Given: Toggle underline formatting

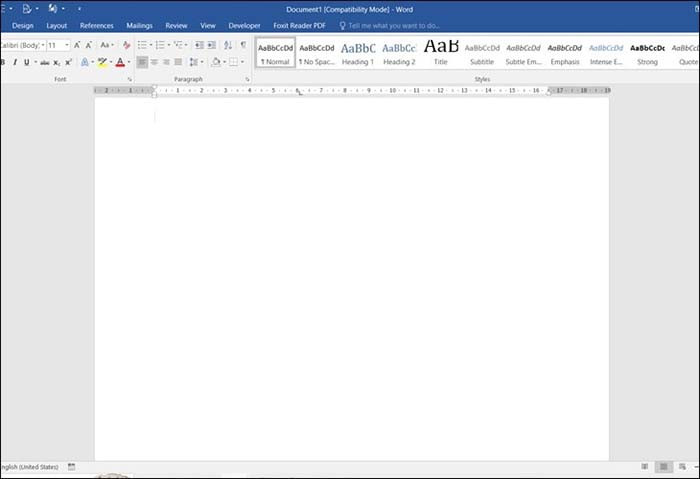Looking at the screenshot, I should (x=26, y=62).
